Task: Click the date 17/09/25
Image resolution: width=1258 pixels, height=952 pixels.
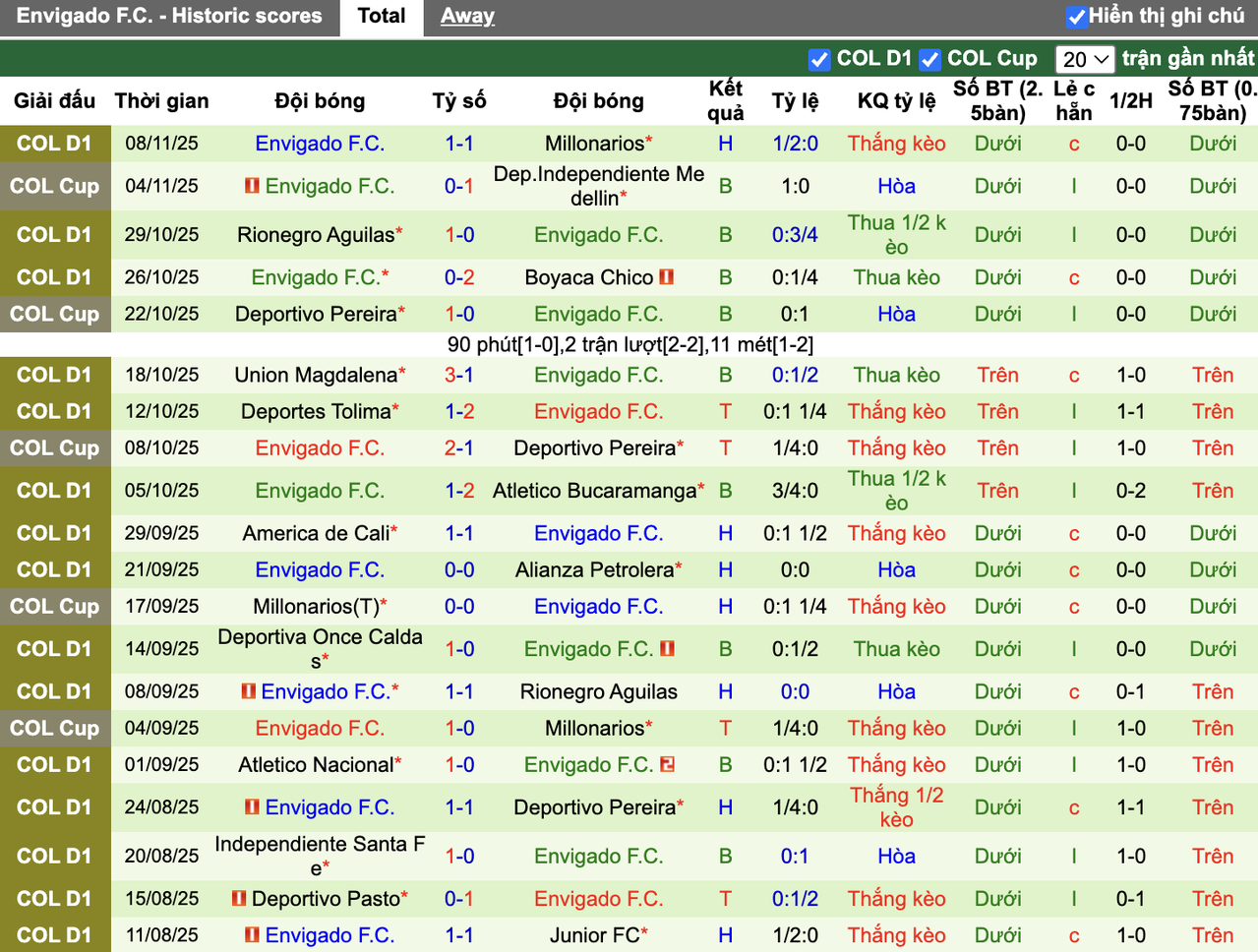Action: [x=161, y=606]
